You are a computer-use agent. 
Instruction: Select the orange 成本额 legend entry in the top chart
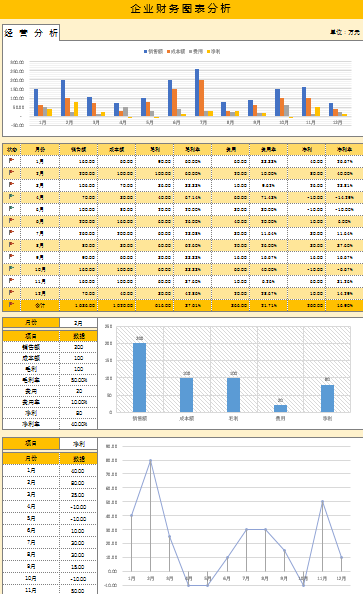pos(176,52)
